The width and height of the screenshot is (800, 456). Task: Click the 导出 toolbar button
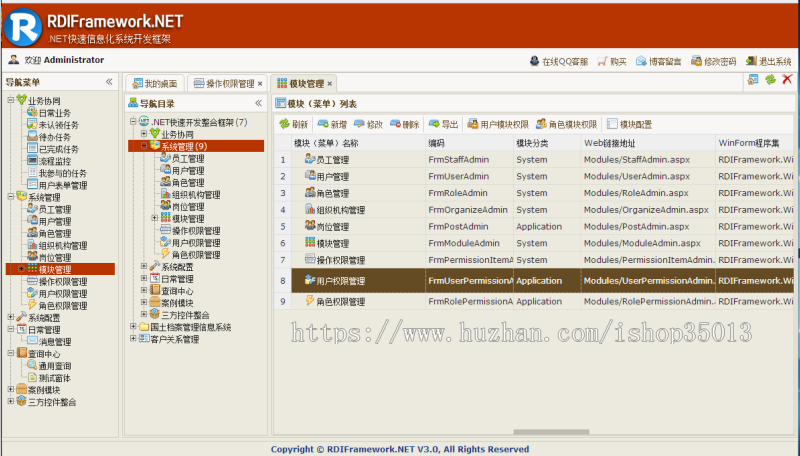tap(443, 124)
